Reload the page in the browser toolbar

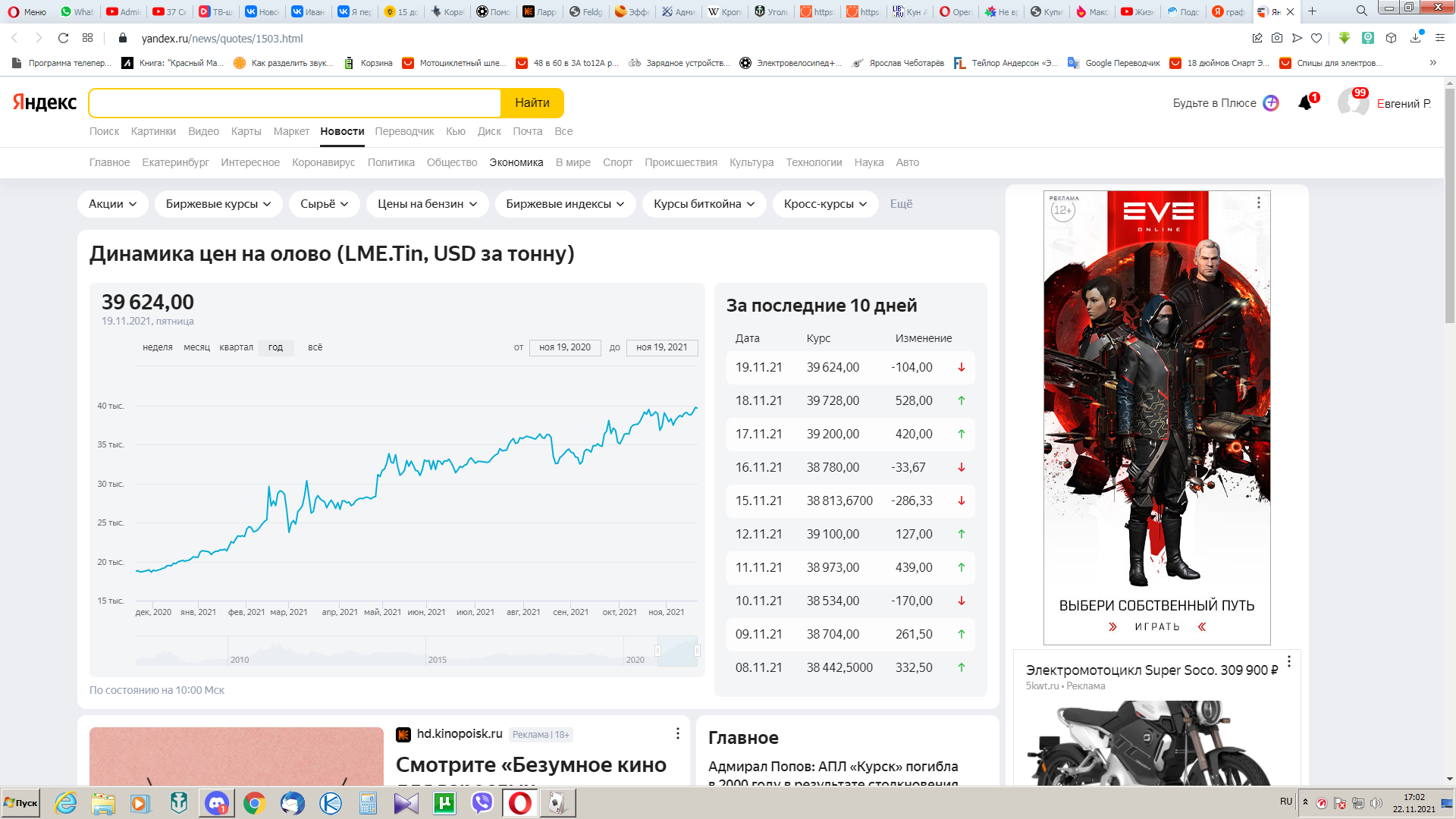click(x=64, y=38)
